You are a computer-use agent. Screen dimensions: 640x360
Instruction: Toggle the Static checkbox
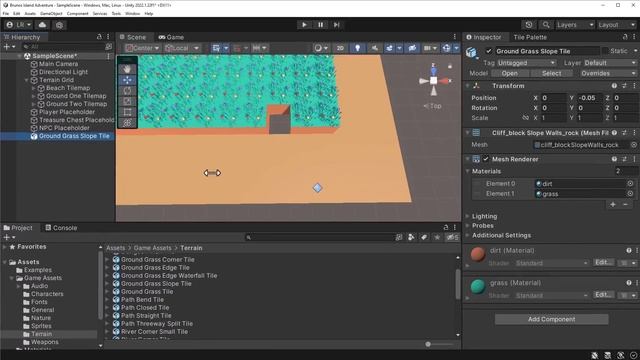605,51
